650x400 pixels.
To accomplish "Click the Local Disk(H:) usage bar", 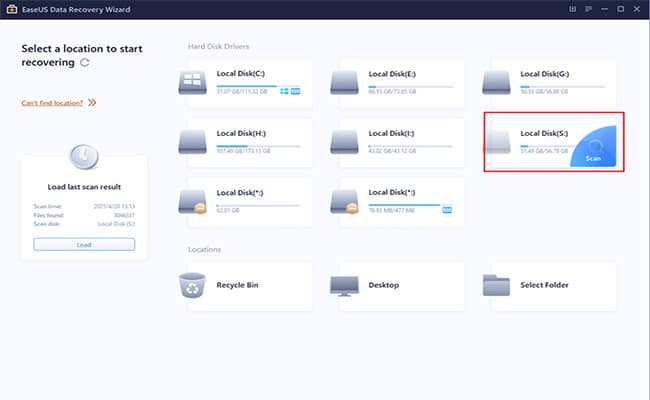I will [x=258, y=146].
